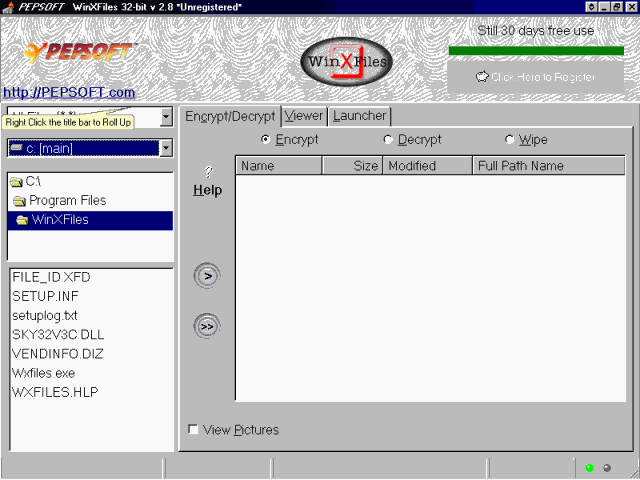Click the green status indicator light

590,468
